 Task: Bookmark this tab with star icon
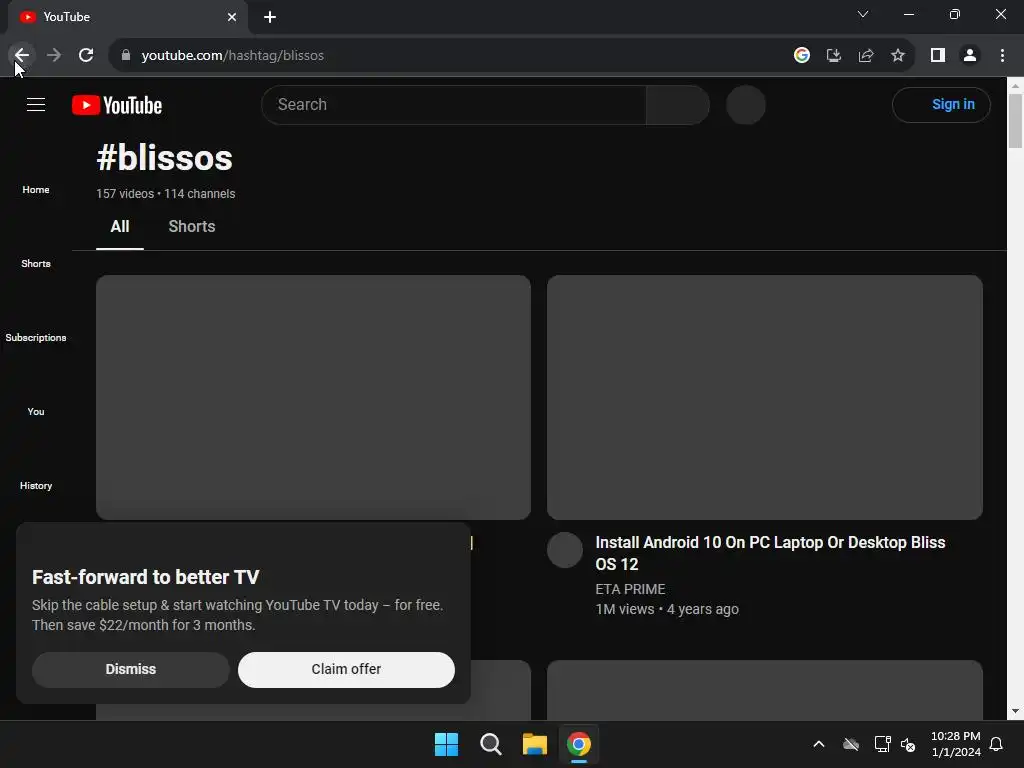click(x=898, y=56)
